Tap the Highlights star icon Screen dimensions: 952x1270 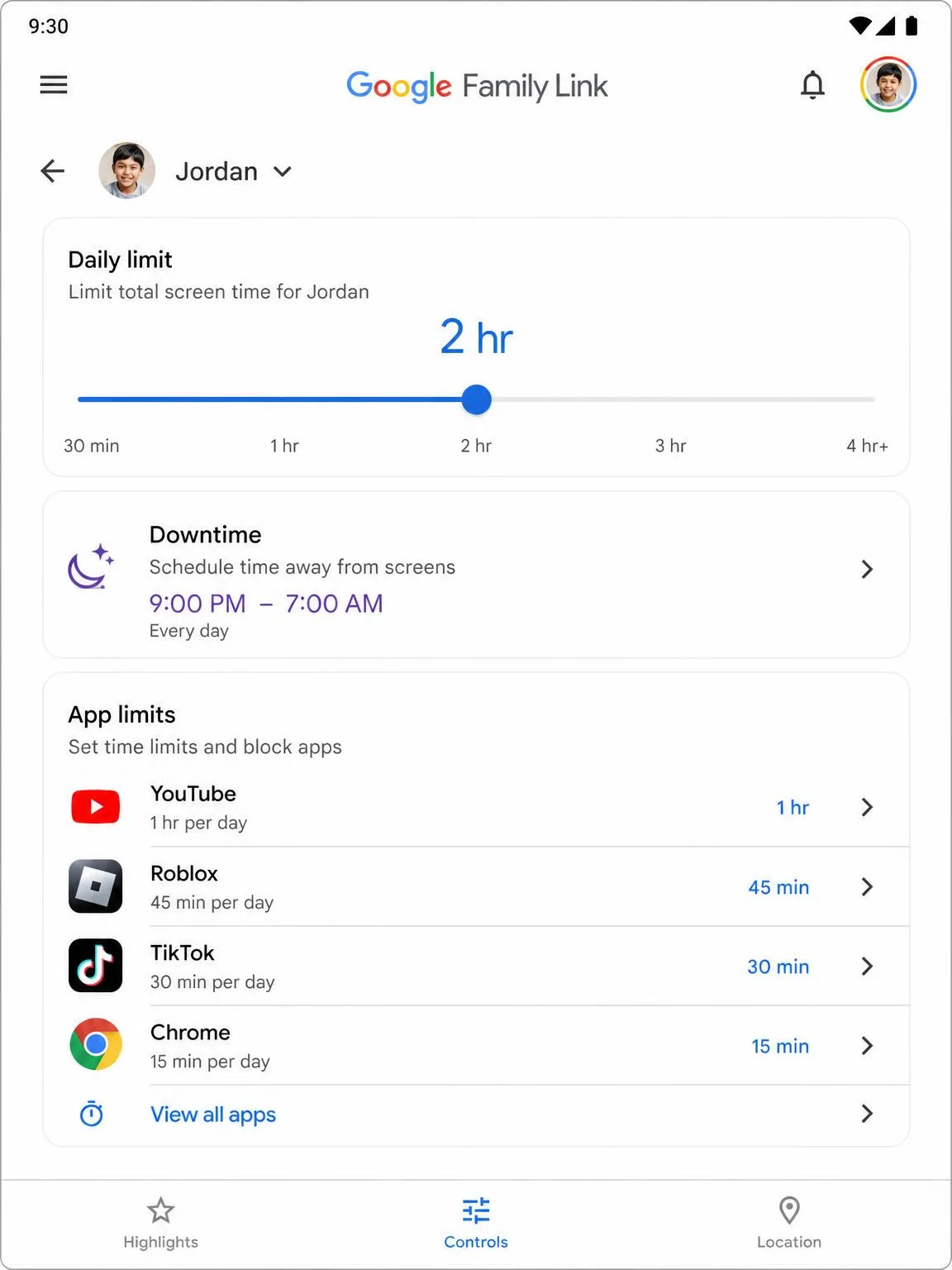click(x=160, y=1210)
